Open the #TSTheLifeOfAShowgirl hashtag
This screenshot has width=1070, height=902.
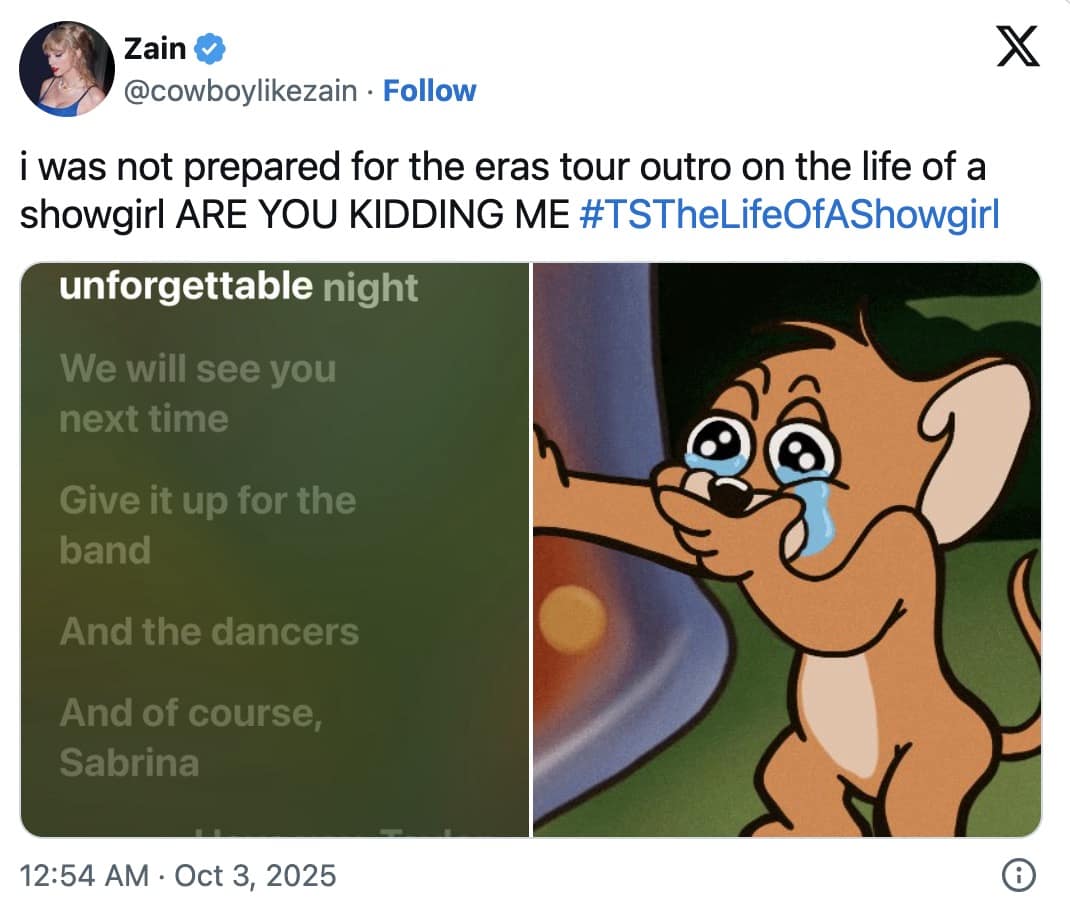click(x=789, y=213)
